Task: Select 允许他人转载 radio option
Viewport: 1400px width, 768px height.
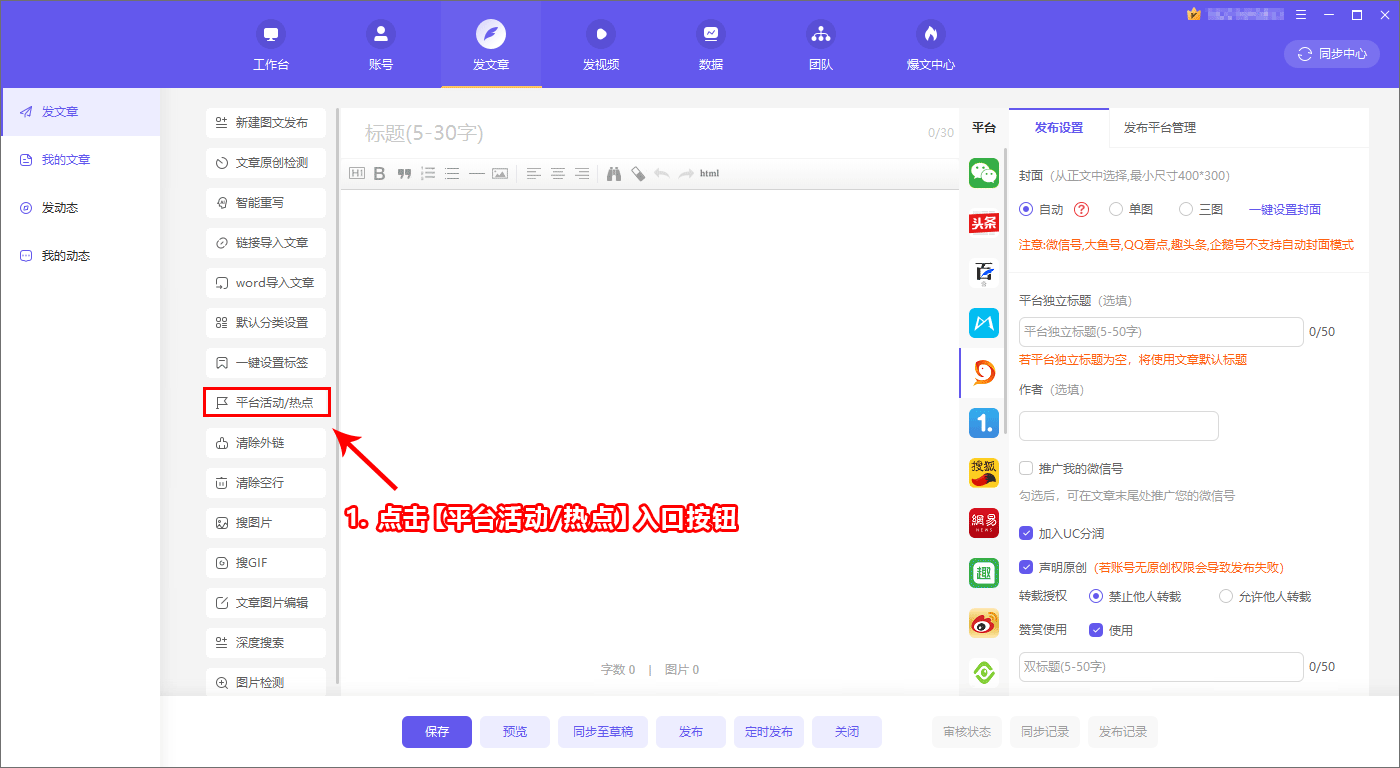Action: click(x=1226, y=595)
